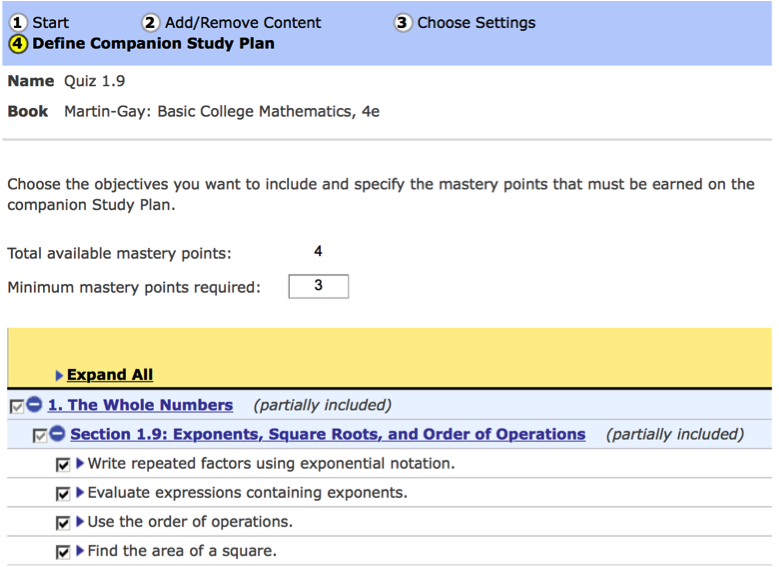Toggle The Whole Numbers chapter checkbox
779x567 pixels.
(16, 407)
